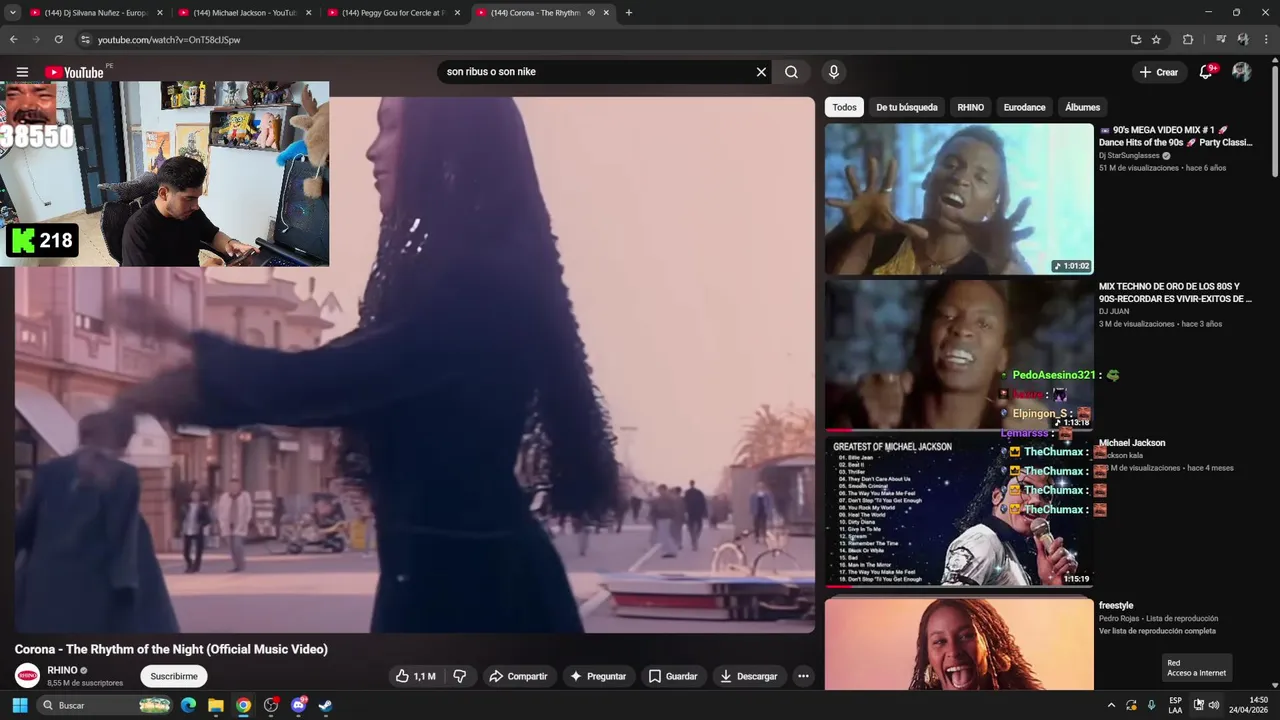Open OBS Studio from taskbar

271,705
